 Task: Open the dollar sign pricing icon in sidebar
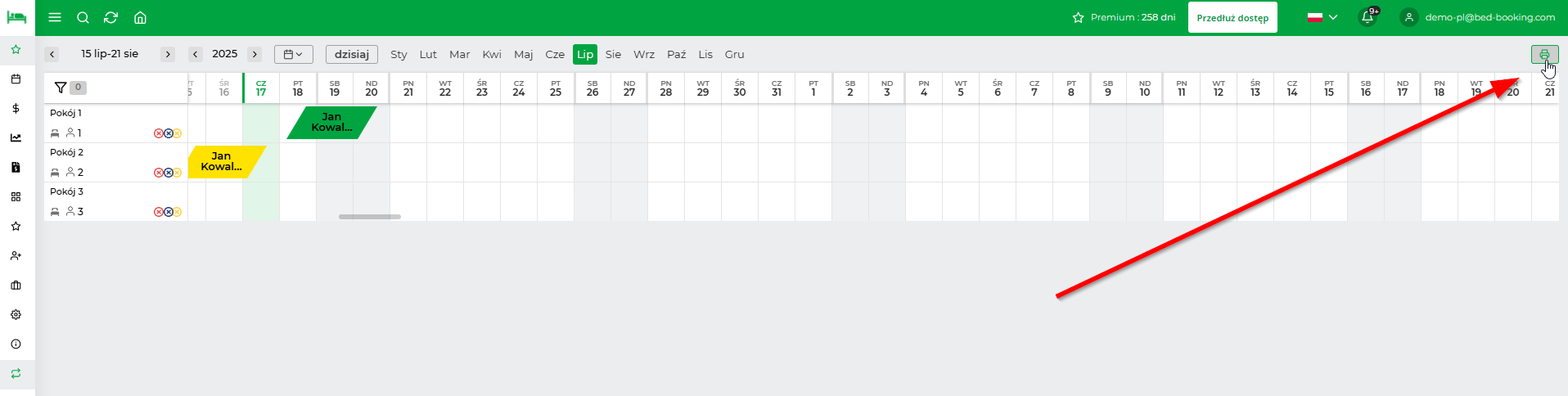16,108
